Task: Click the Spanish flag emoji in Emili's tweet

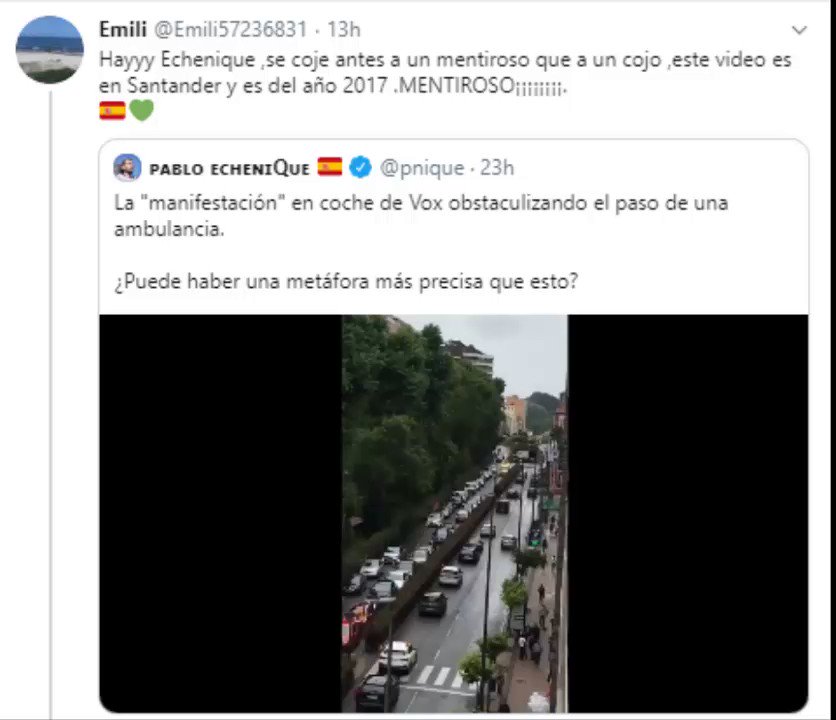Action: 112,110
